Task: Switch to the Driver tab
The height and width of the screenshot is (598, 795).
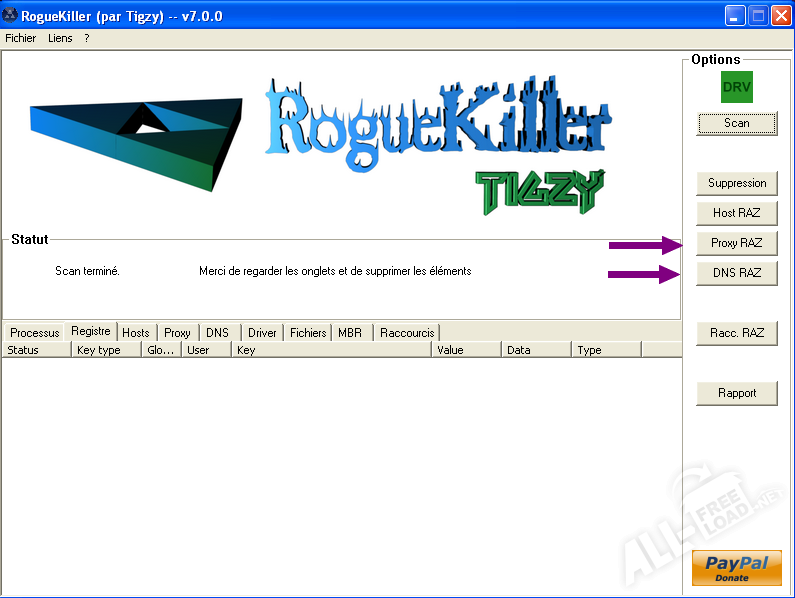Action: (262, 333)
